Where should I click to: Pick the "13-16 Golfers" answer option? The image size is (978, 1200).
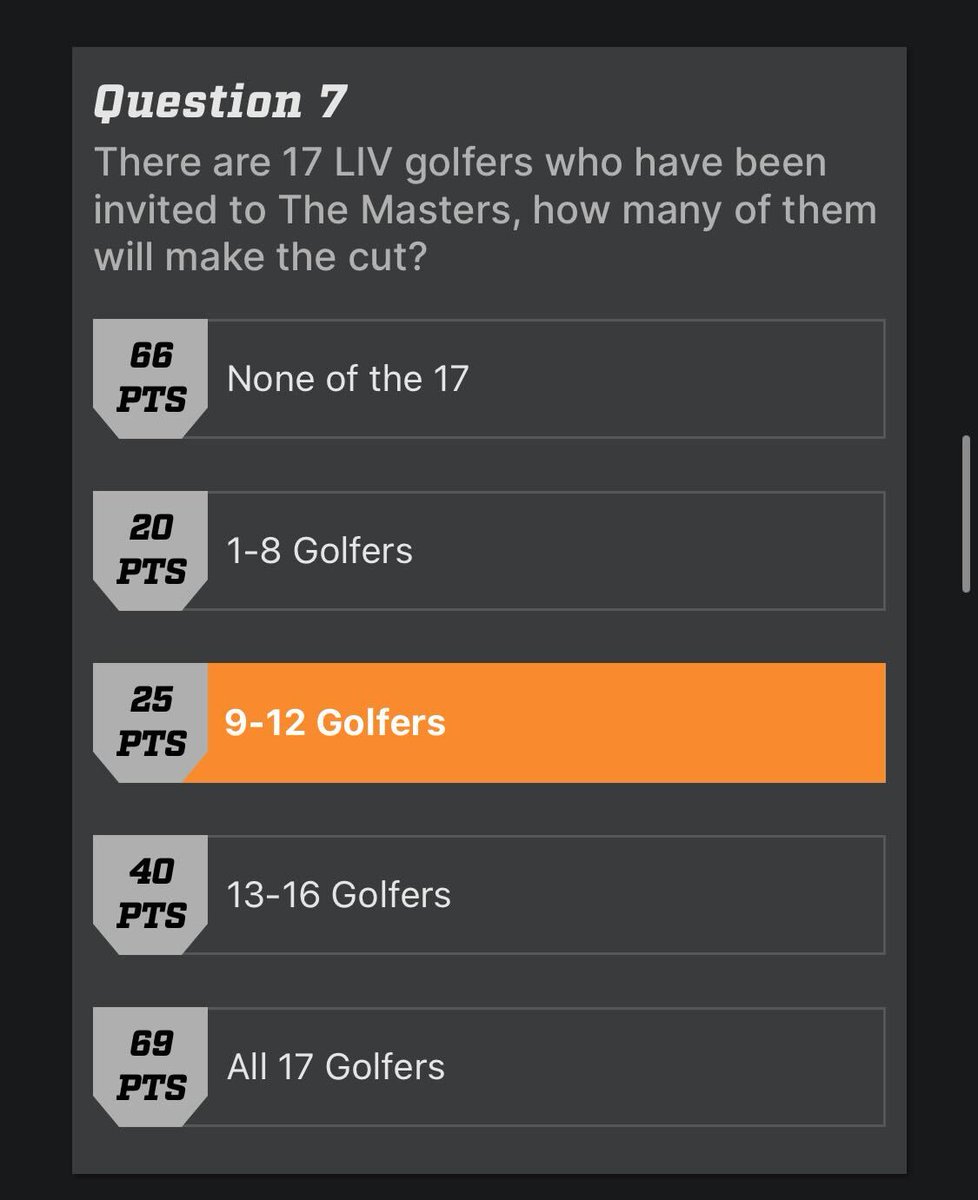coord(489,895)
